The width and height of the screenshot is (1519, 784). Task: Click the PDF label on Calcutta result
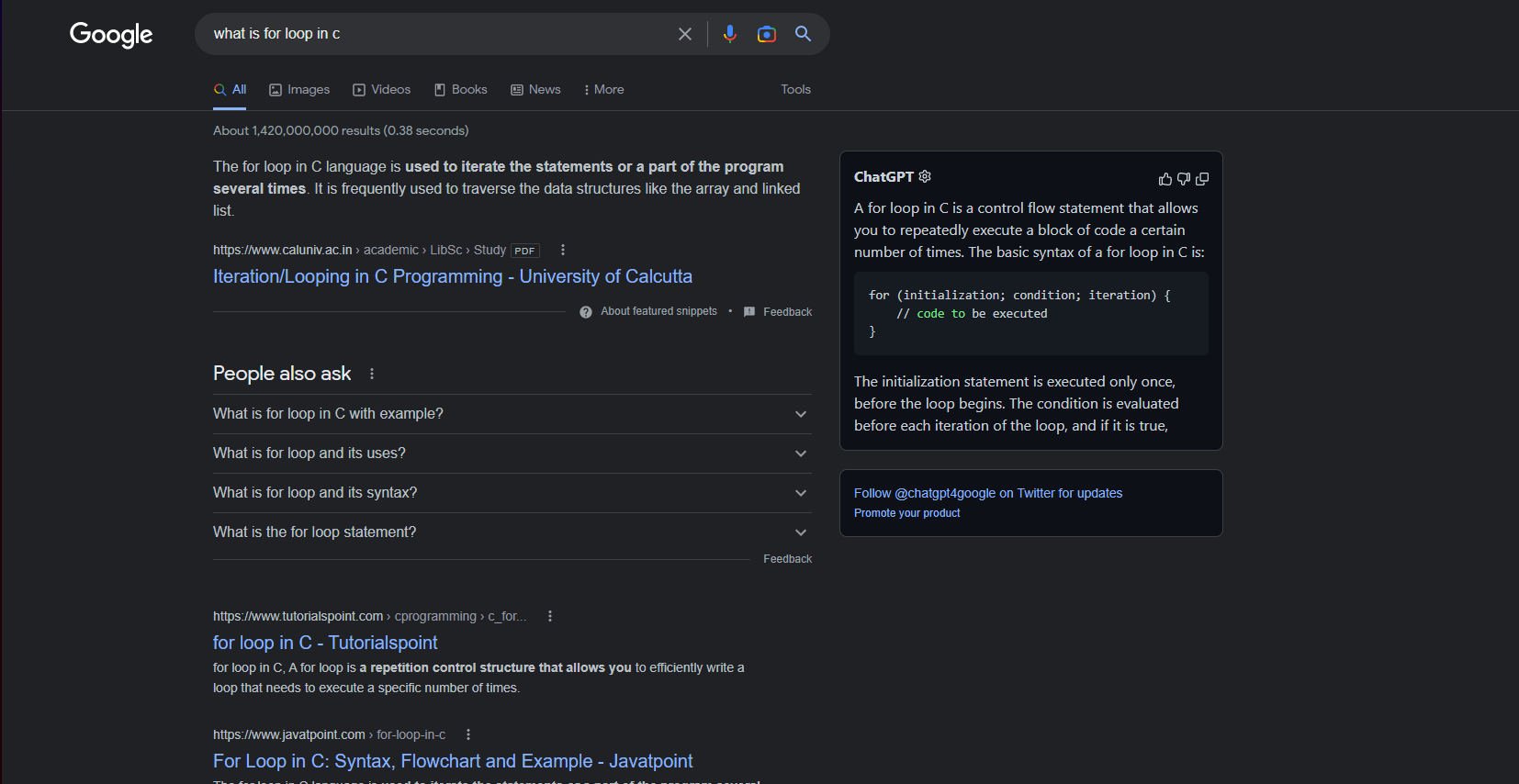tap(524, 251)
